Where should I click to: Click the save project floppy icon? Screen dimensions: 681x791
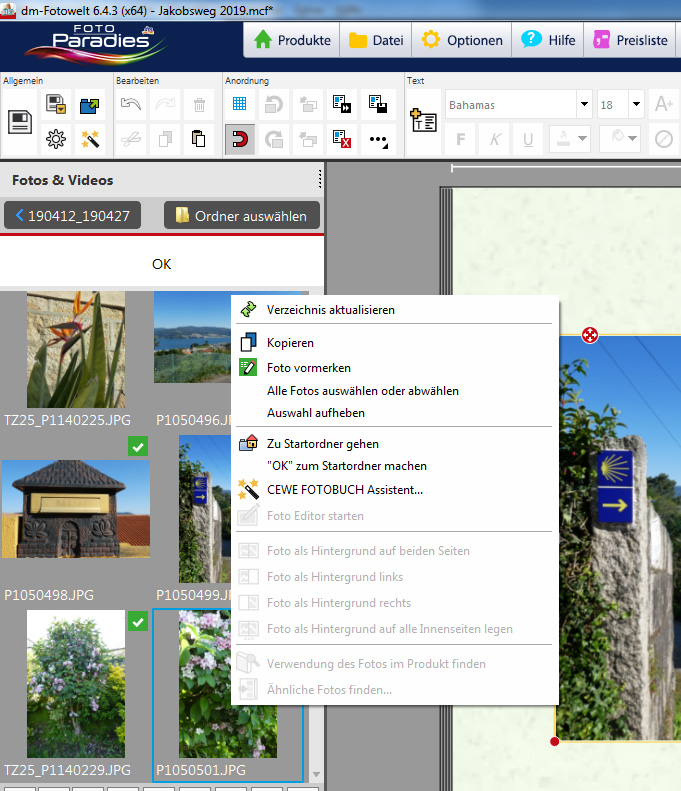20,122
